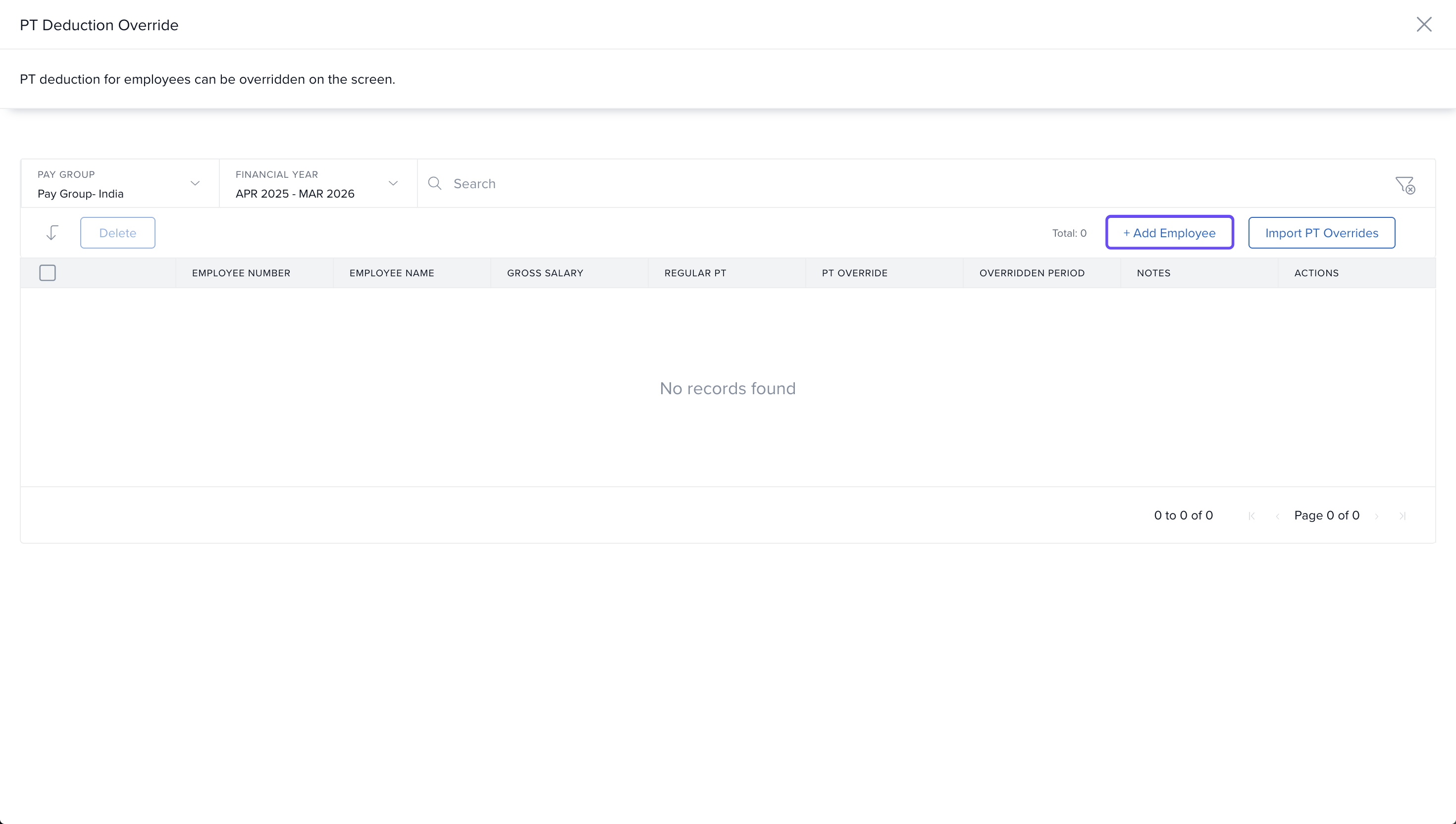Open Import PT Overrides
Viewport: 1456px width, 824px height.
pyautogui.click(x=1321, y=233)
